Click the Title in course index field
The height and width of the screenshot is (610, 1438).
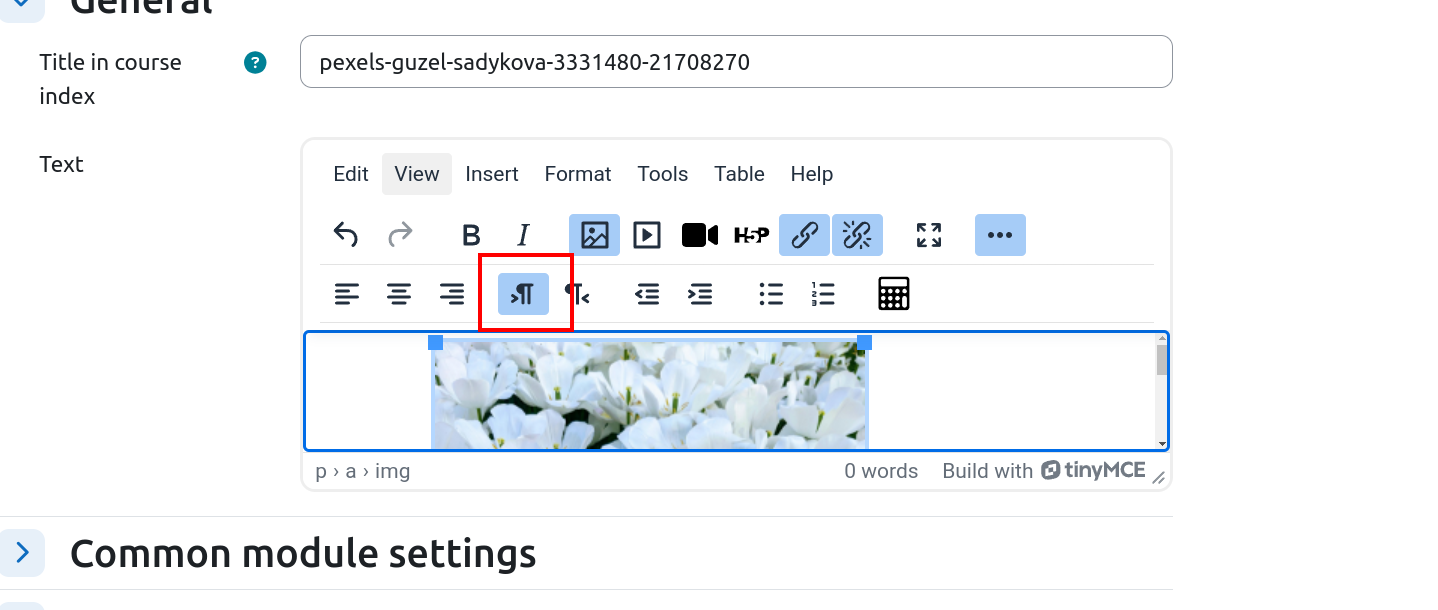point(736,62)
